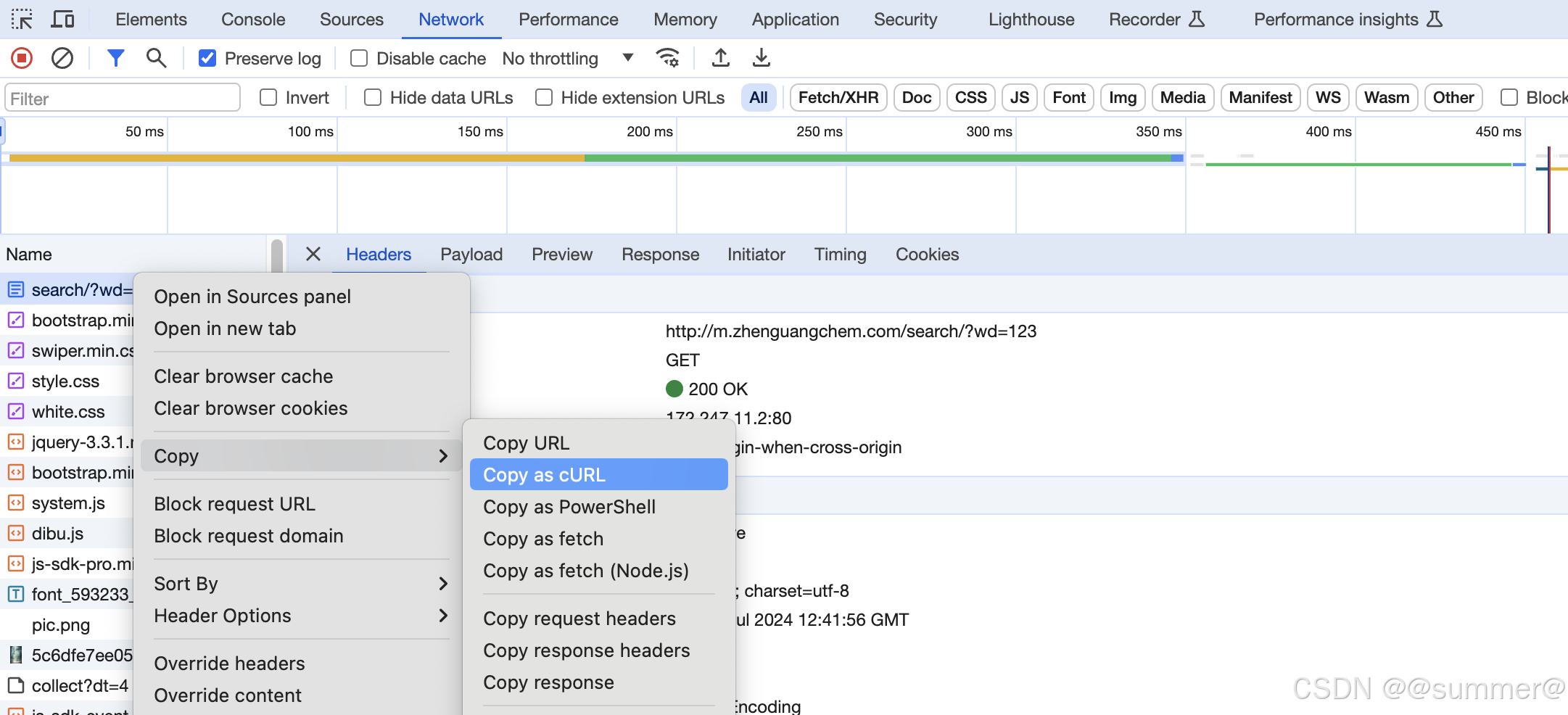Open network search with magnifier icon
This screenshot has width=1568, height=715.
click(x=156, y=58)
